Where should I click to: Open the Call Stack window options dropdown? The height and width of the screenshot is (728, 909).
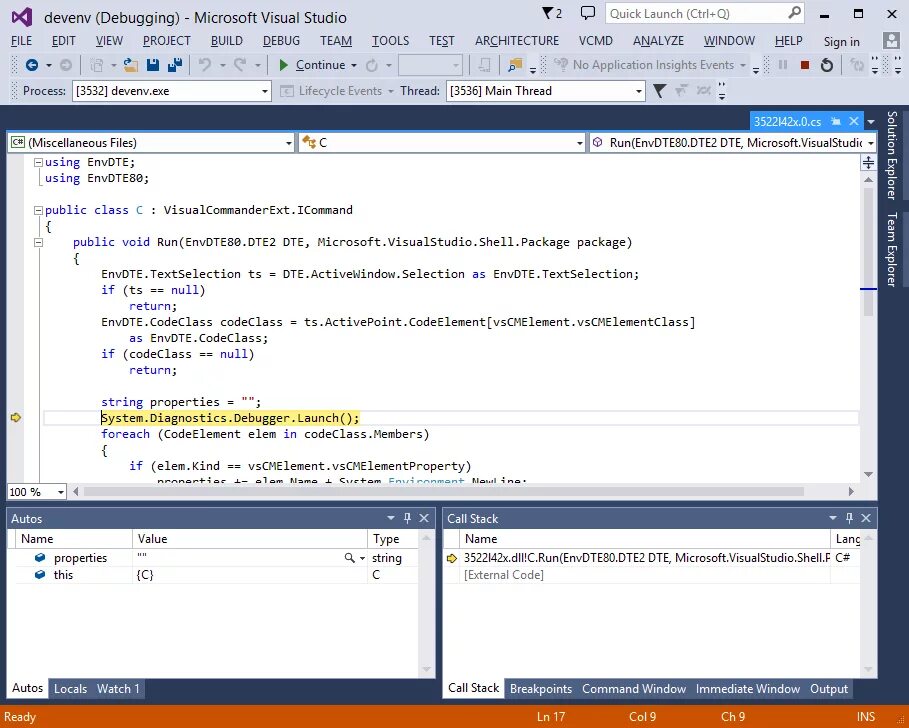(833, 518)
